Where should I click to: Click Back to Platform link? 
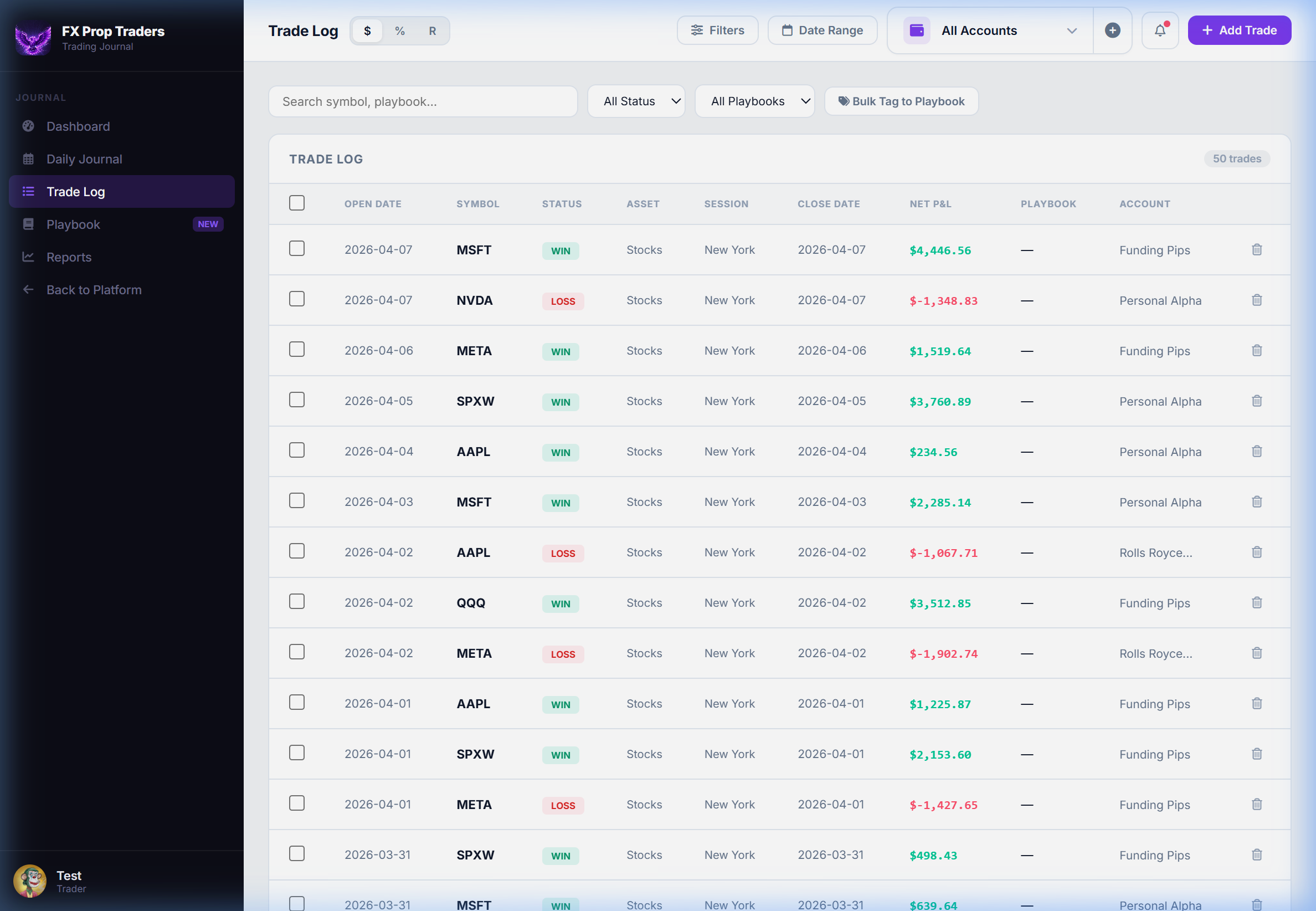121,289
